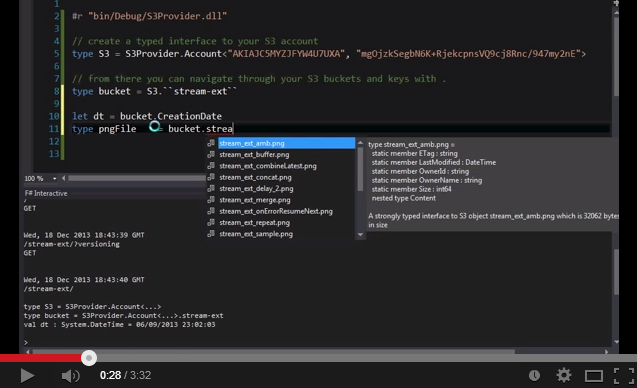Image resolution: width=637 pixels, height=388 pixels.
Task: Click the F# Interactive panel title
Action: click(x=46, y=193)
